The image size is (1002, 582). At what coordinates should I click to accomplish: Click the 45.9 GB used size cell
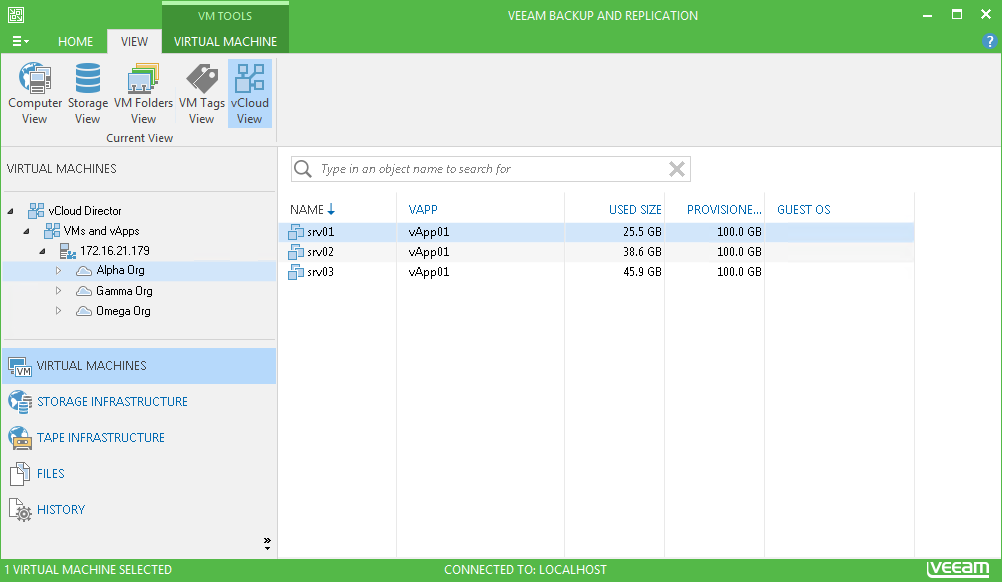pos(642,272)
